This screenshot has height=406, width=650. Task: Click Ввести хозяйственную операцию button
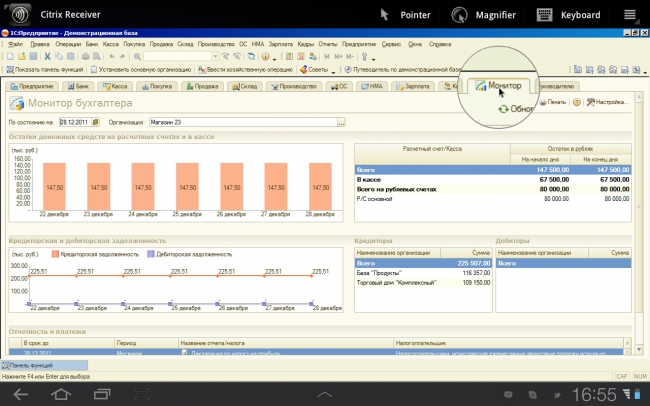coord(245,70)
